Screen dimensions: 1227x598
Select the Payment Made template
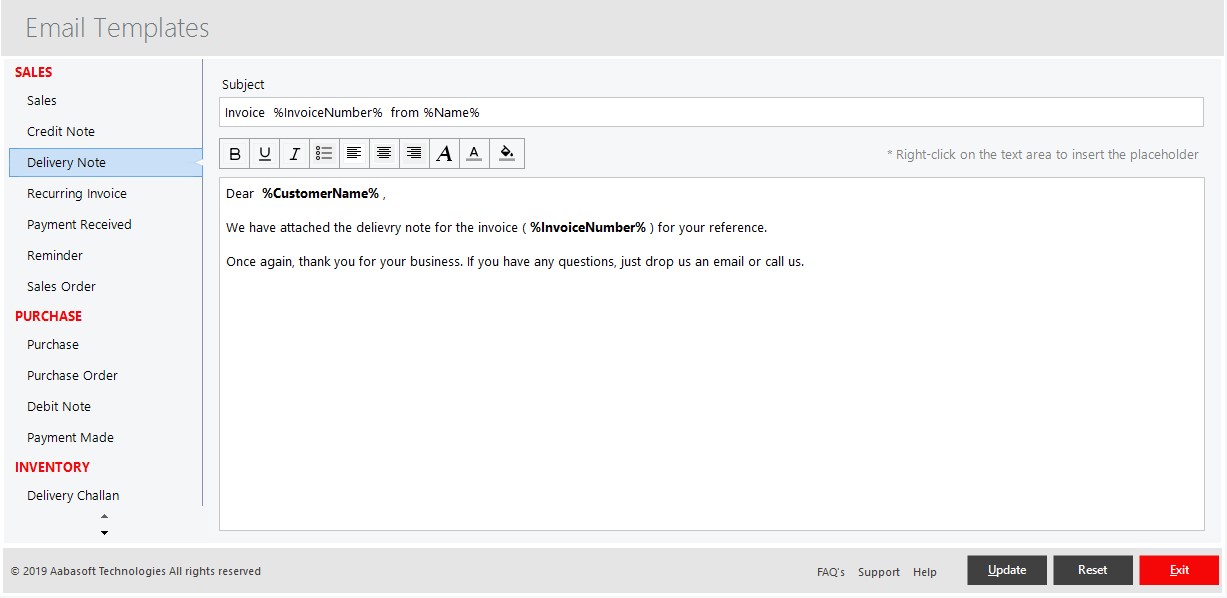(70, 437)
